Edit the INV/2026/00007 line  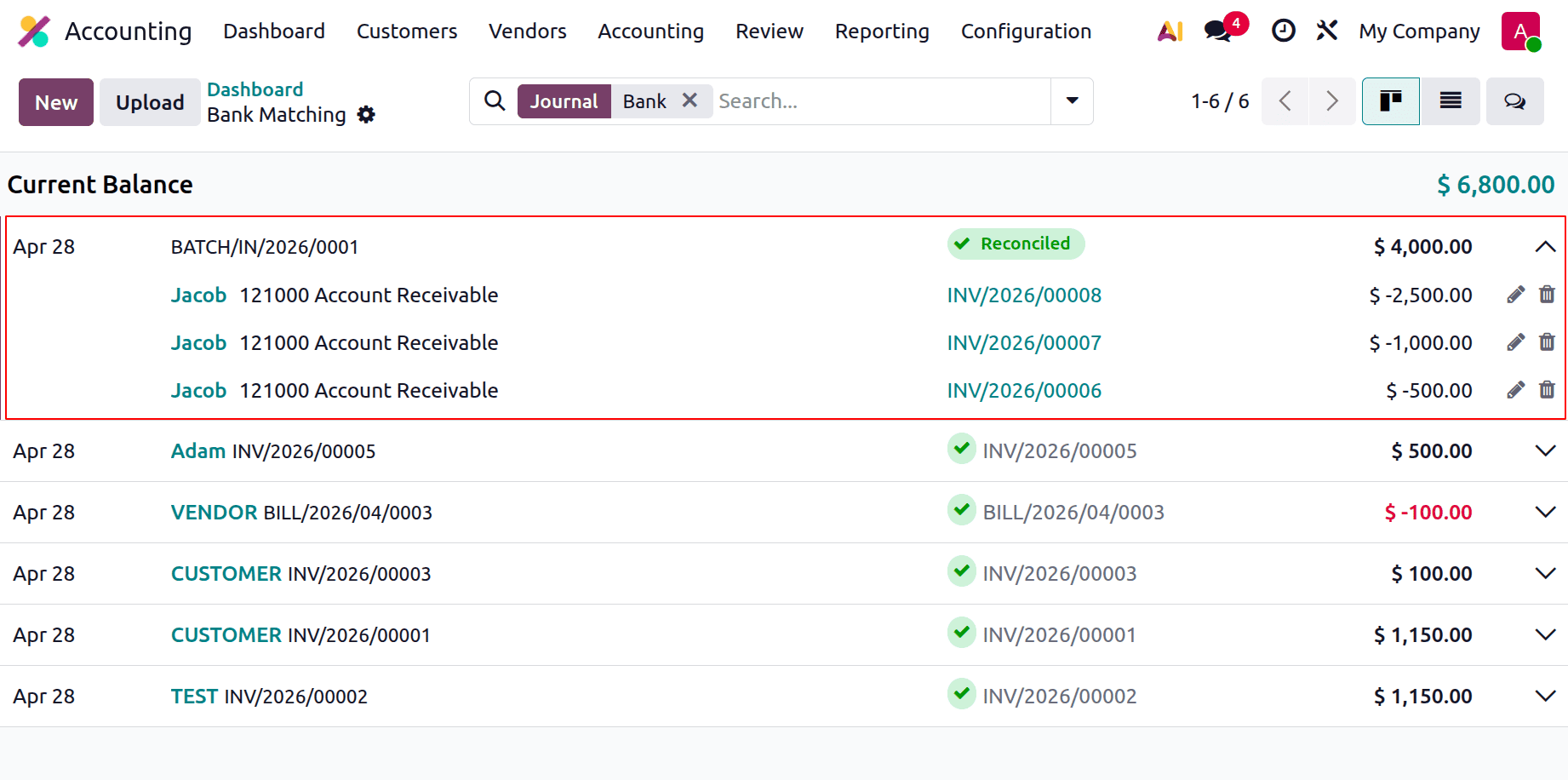[x=1515, y=342]
